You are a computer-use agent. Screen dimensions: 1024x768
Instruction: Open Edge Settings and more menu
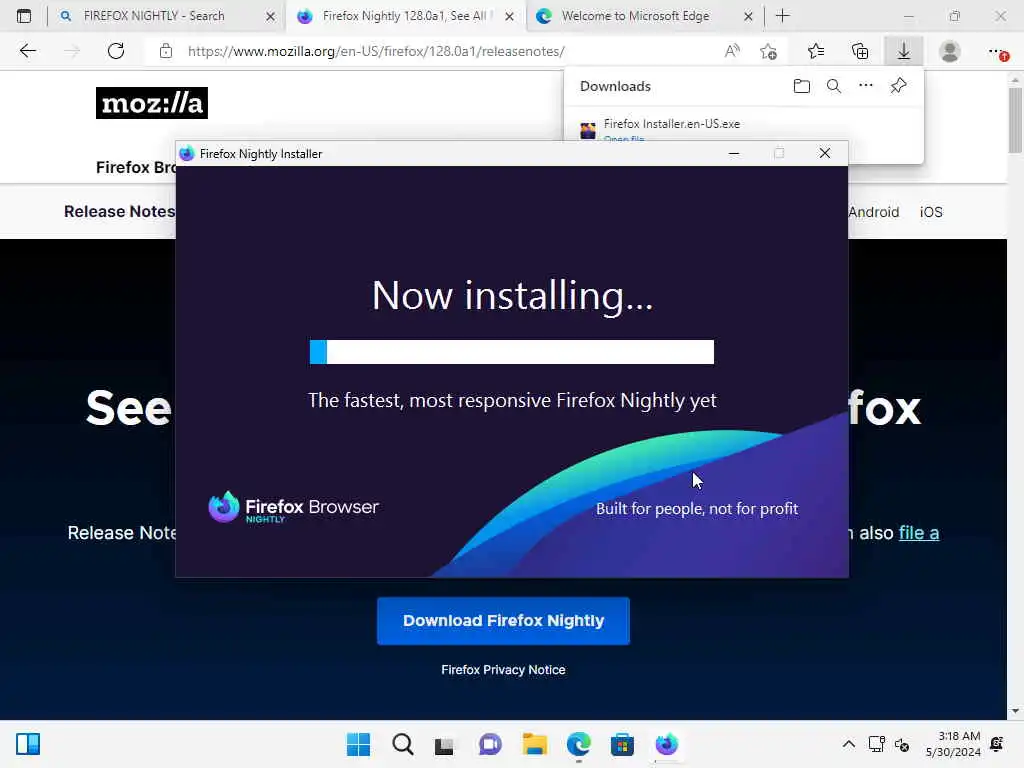[997, 51]
